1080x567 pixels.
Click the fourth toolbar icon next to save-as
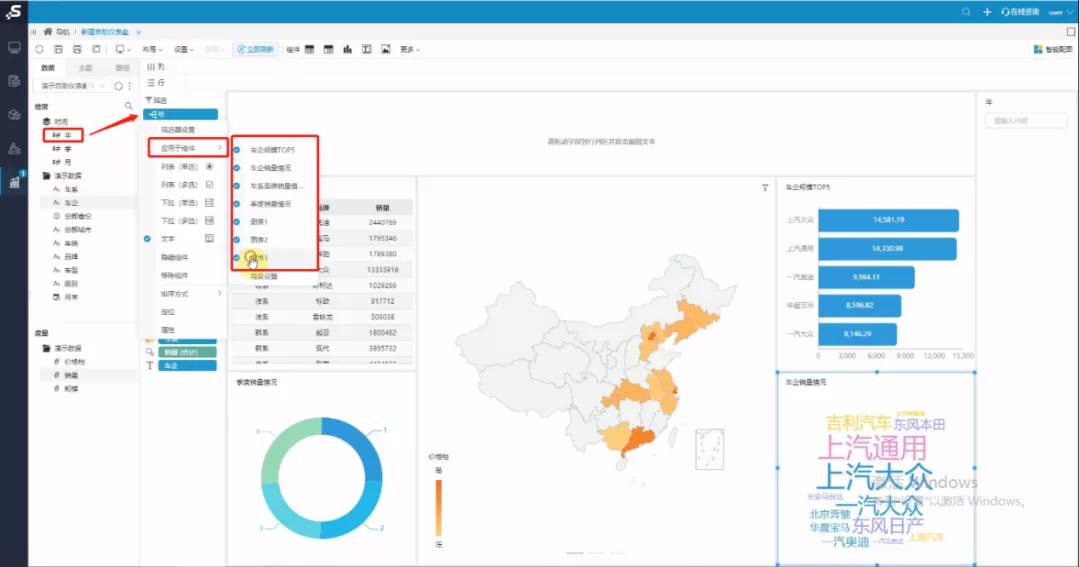[96, 50]
